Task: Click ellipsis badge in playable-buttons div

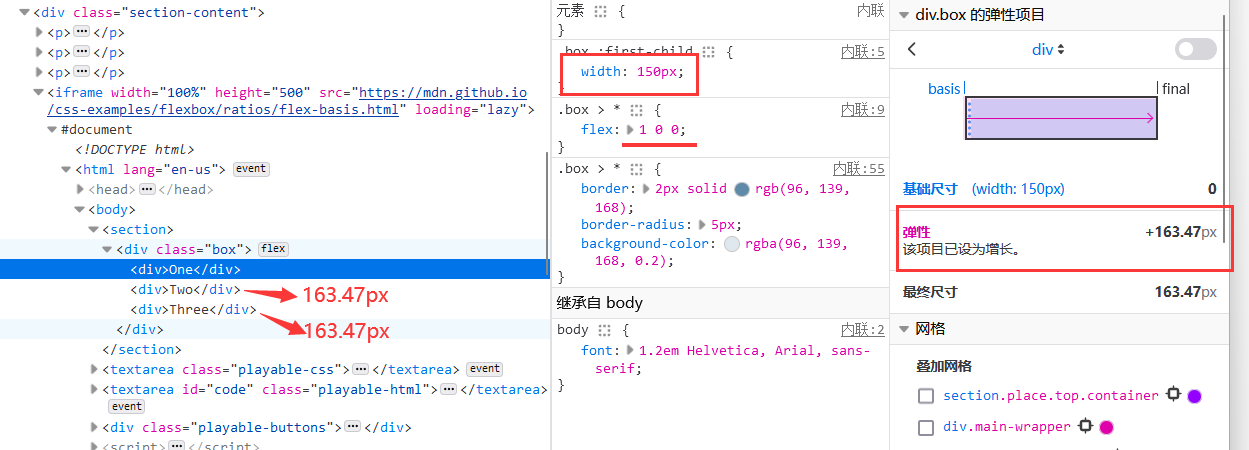Action: click(x=352, y=427)
